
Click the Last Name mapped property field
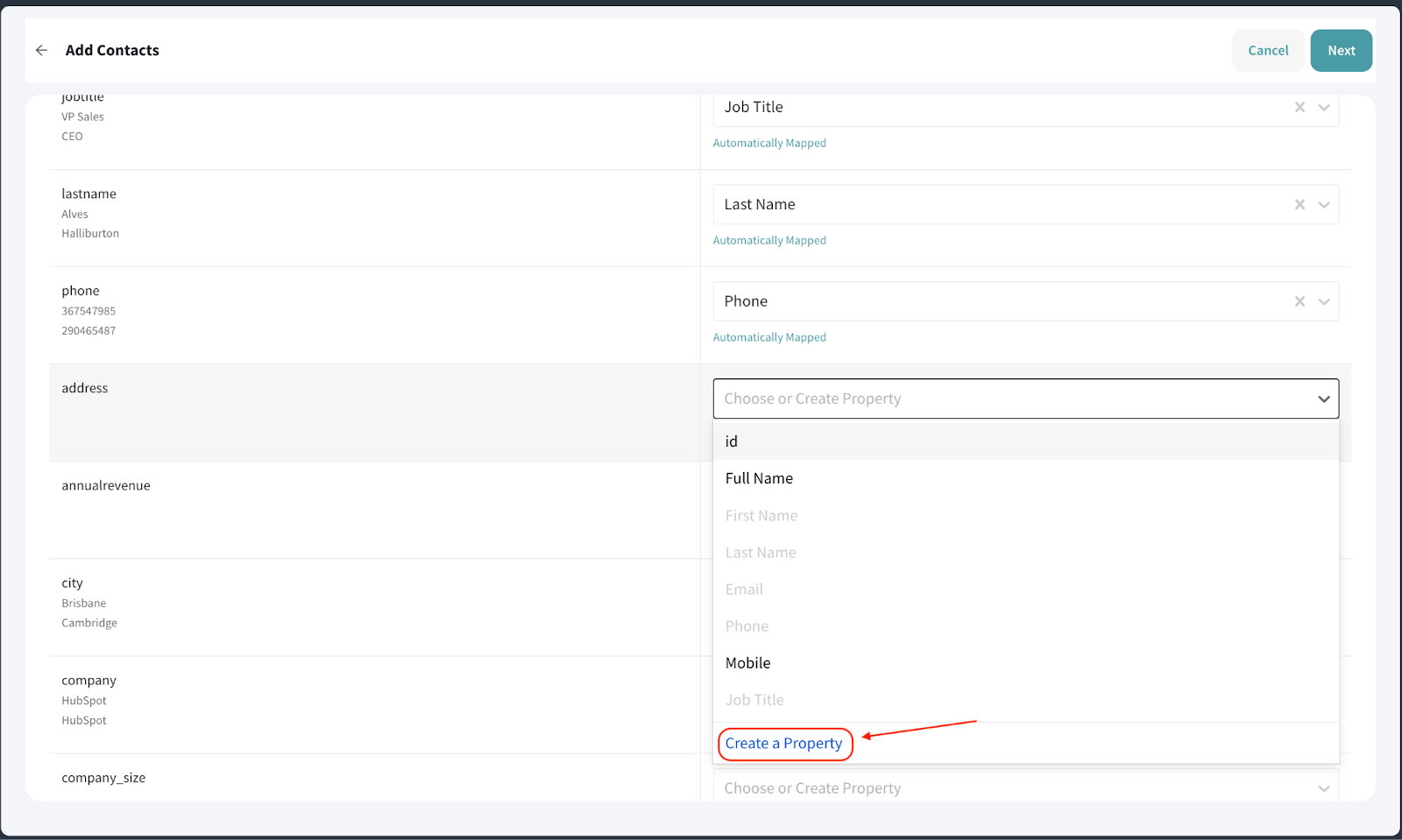(999, 204)
